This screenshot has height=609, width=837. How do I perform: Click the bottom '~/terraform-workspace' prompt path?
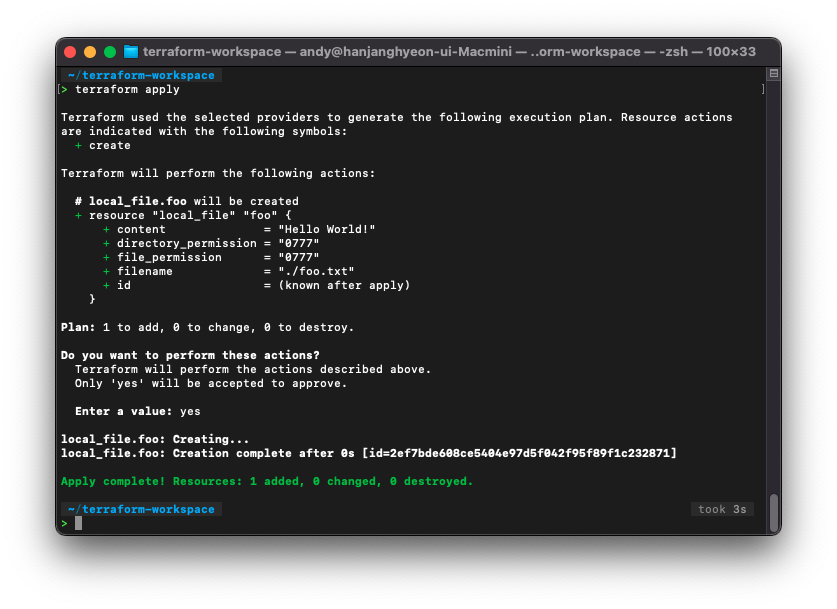pyautogui.click(x=141, y=509)
